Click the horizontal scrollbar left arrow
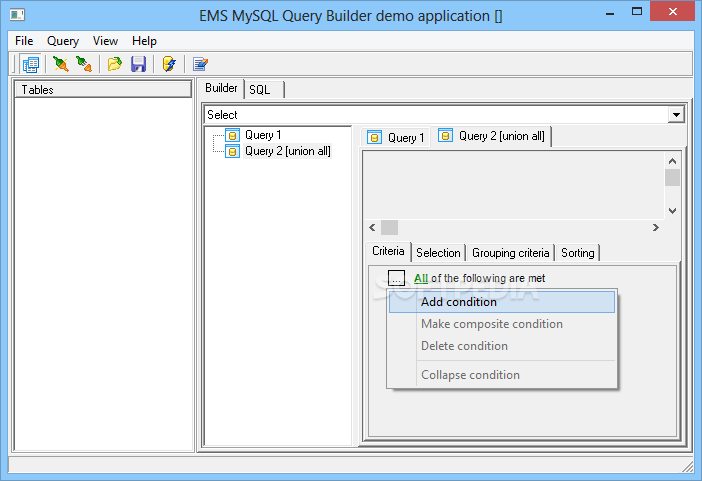This screenshot has width=702, height=481. 372,228
